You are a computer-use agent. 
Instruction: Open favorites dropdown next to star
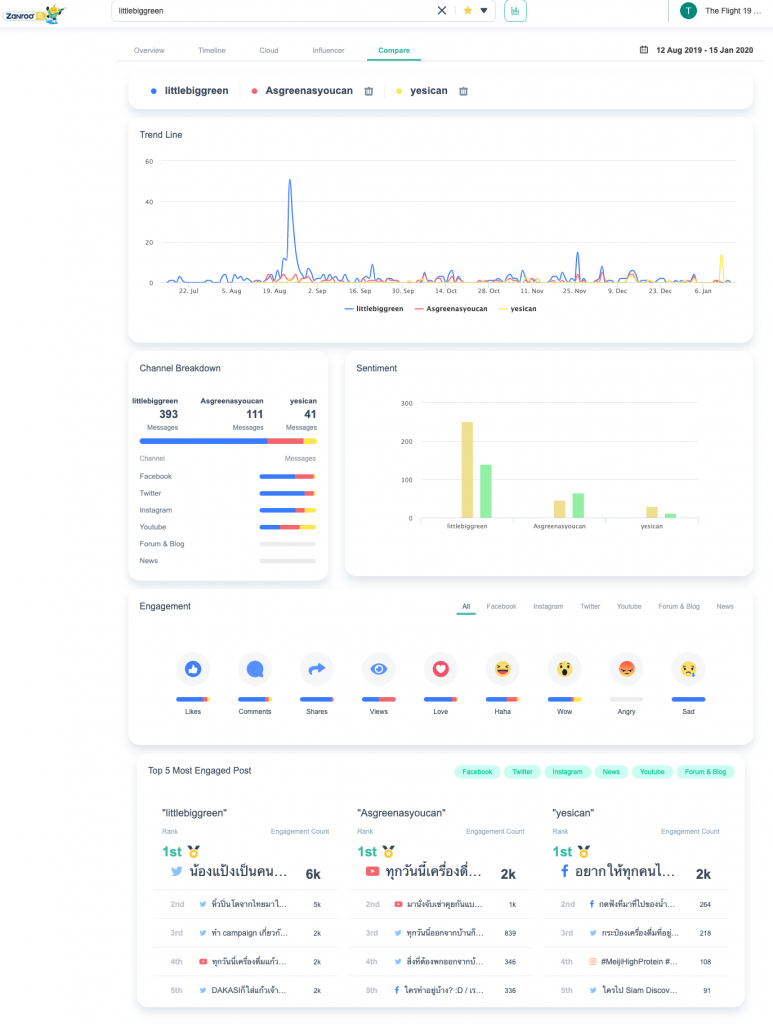pos(484,10)
